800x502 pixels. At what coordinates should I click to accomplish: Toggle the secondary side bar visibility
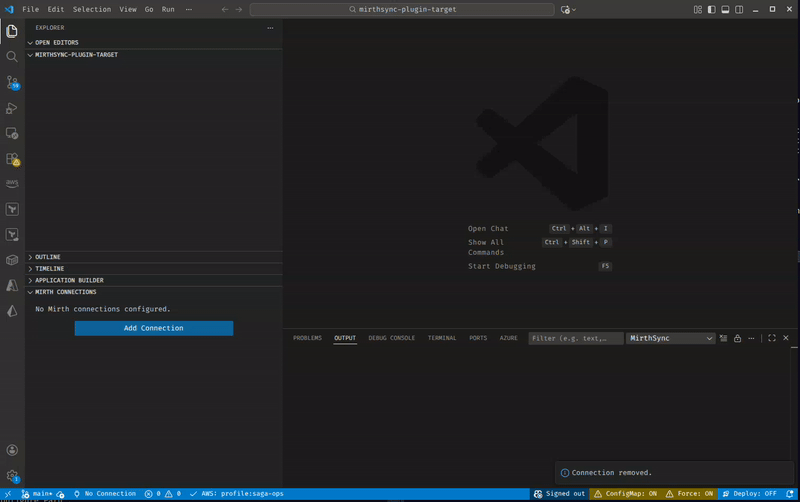pyautogui.click(x=739, y=9)
